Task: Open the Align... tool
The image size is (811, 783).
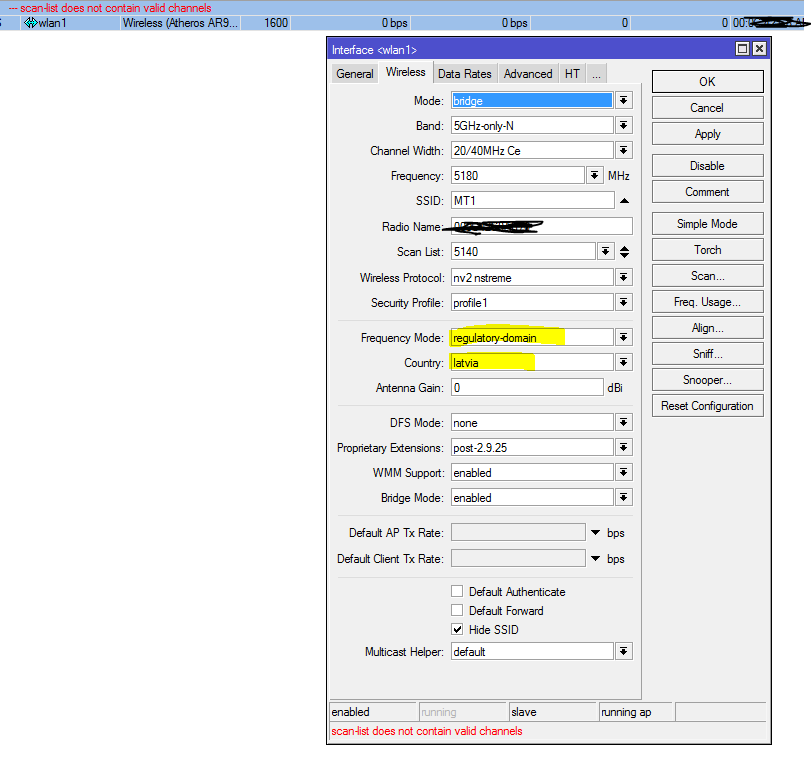Action: [707, 328]
